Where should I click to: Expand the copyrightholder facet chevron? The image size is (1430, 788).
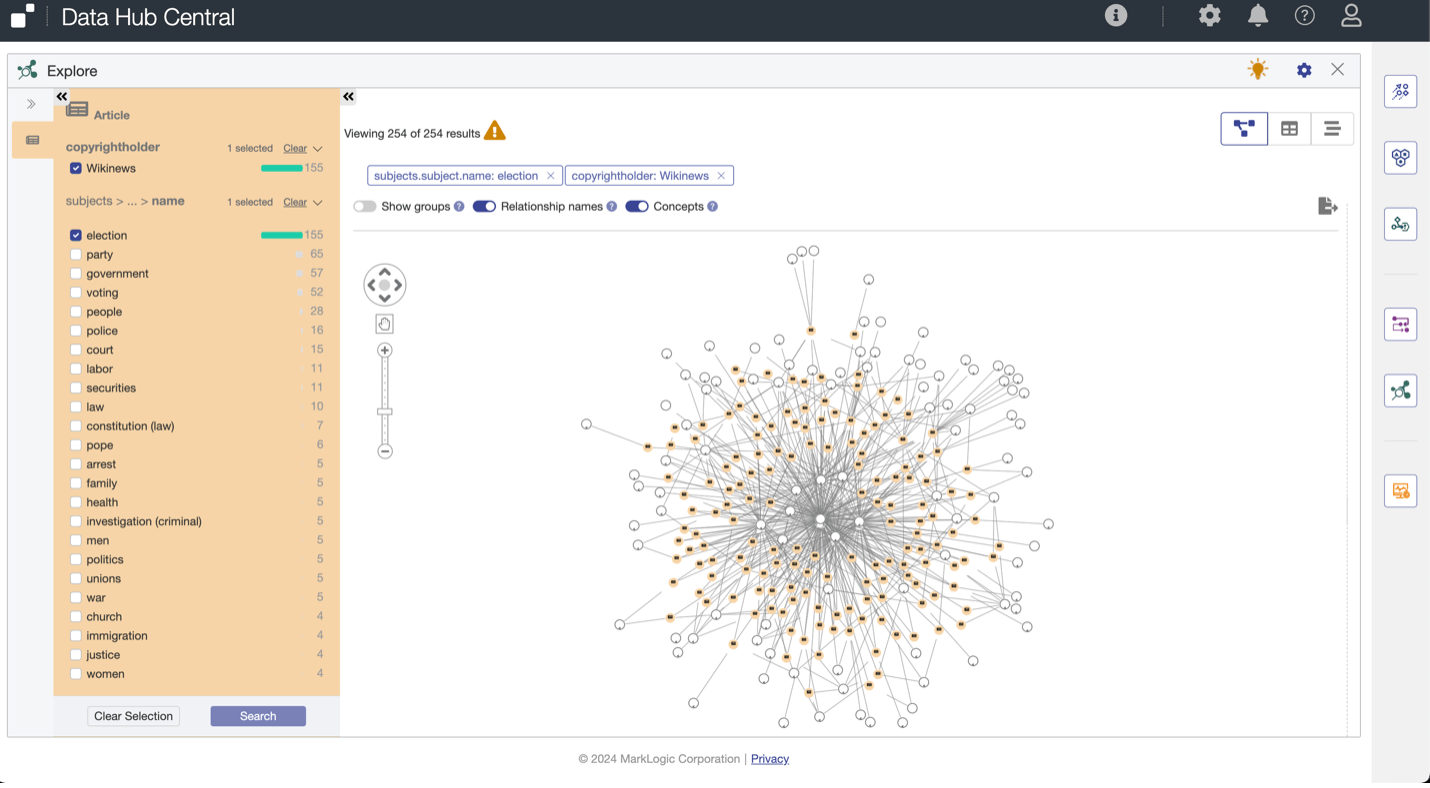point(318,149)
